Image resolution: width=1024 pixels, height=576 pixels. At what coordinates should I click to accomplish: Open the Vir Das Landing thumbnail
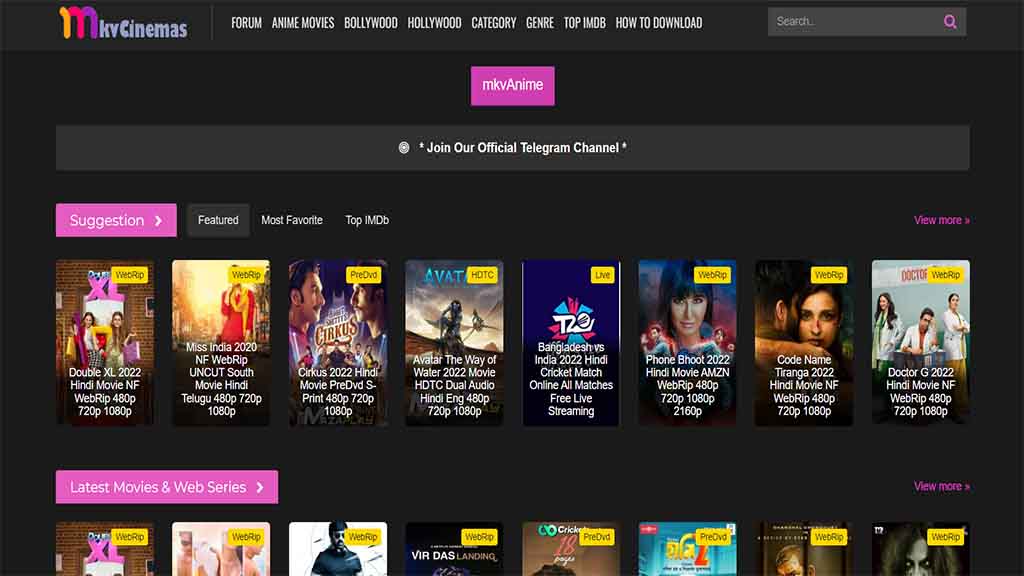pos(455,549)
